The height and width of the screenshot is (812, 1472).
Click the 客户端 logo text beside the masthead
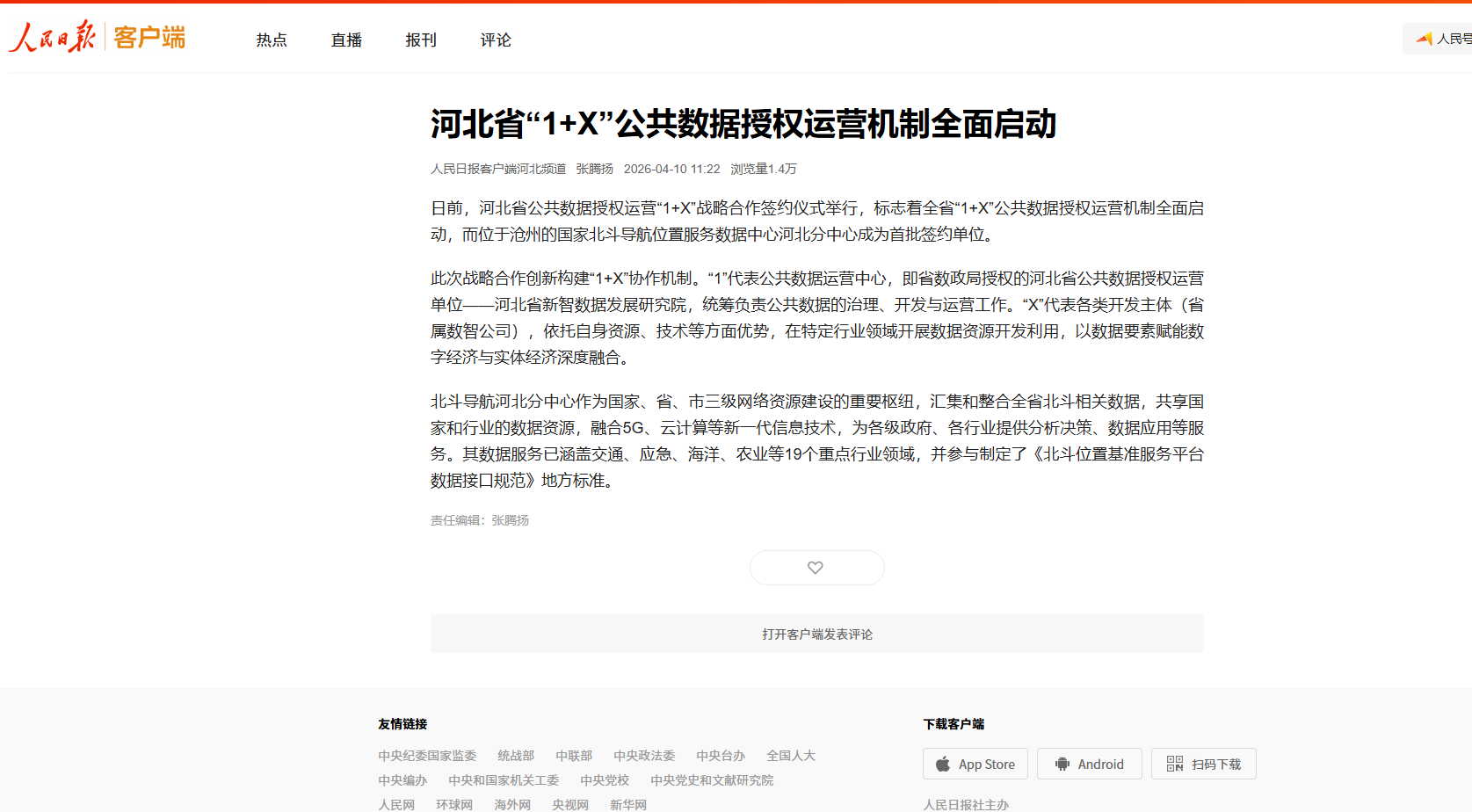pos(148,38)
